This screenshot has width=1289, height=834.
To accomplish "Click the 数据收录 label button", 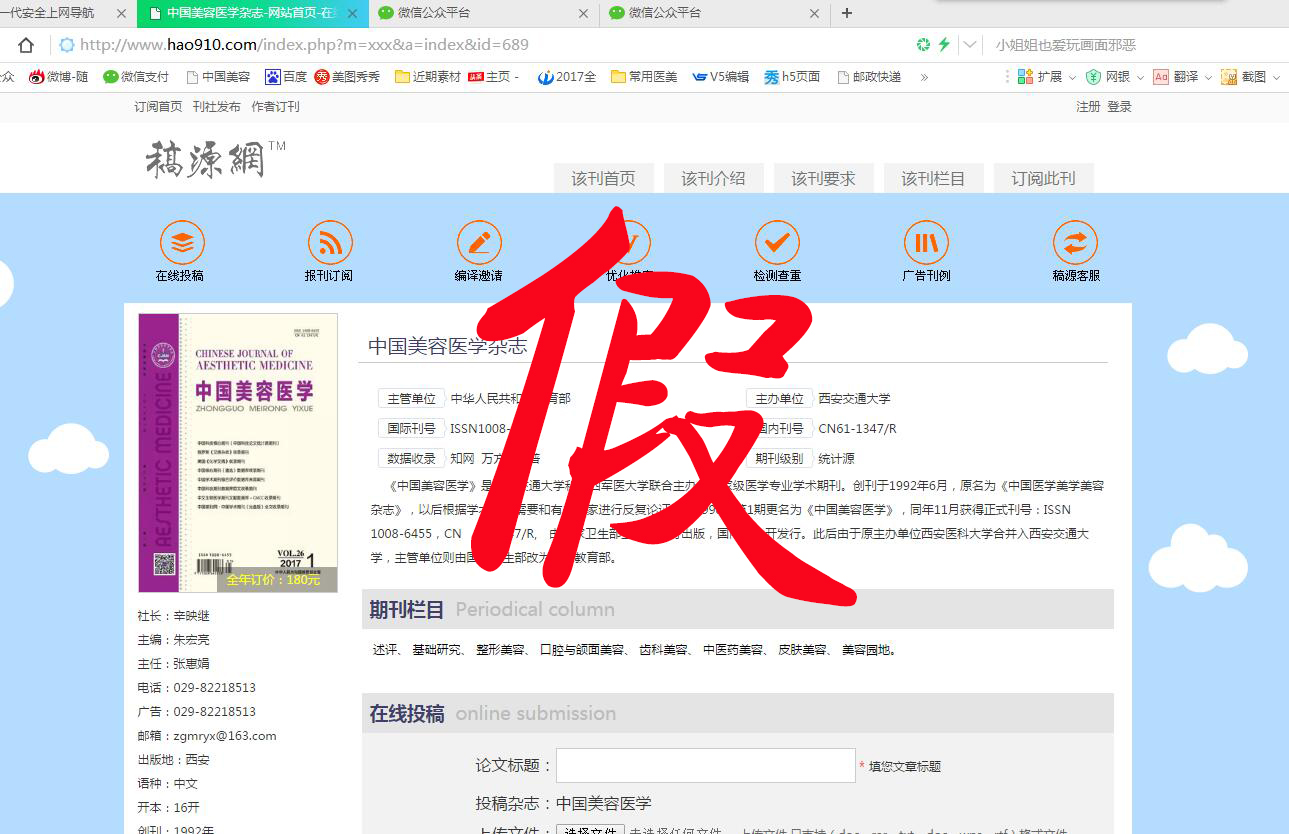I will click(x=411, y=458).
